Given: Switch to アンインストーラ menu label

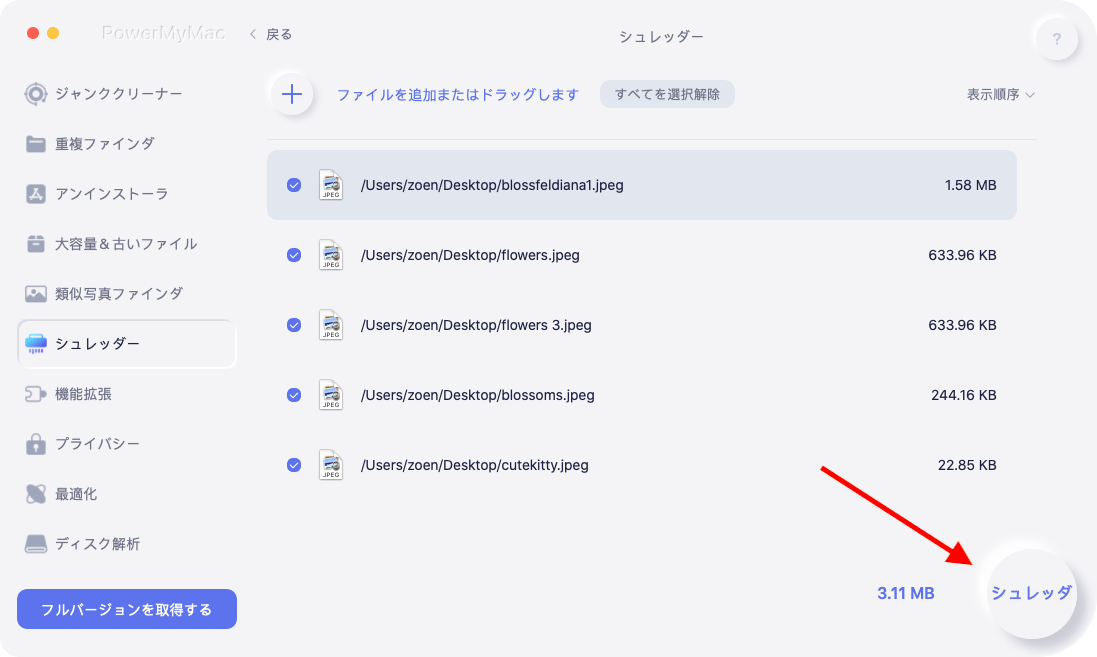Looking at the screenshot, I should (x=112, y=194).
